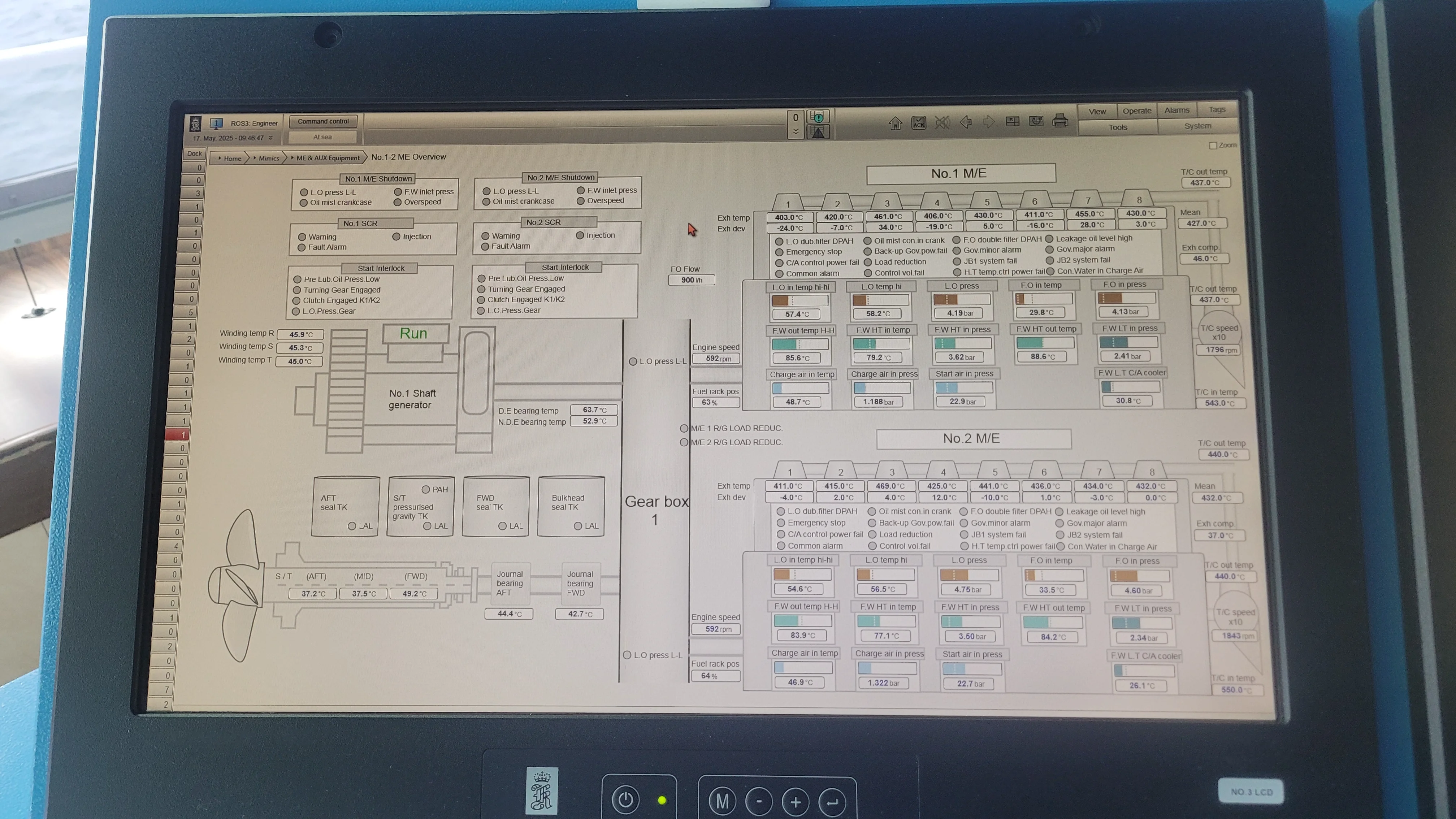The width and height of the screenshot is (1456, 819).
Task: Expand the date-time dropdown chevron
Action: click(271, 138)
